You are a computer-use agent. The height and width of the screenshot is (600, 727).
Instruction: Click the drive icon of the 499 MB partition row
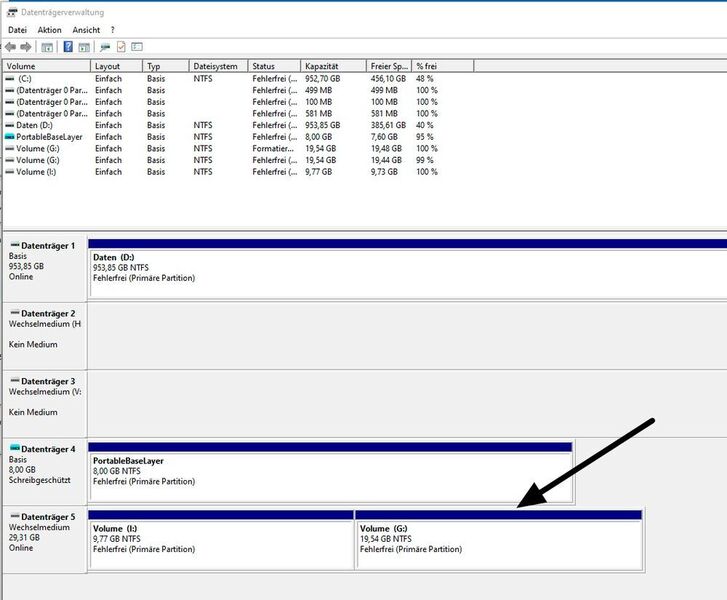(x=10, y=90)
